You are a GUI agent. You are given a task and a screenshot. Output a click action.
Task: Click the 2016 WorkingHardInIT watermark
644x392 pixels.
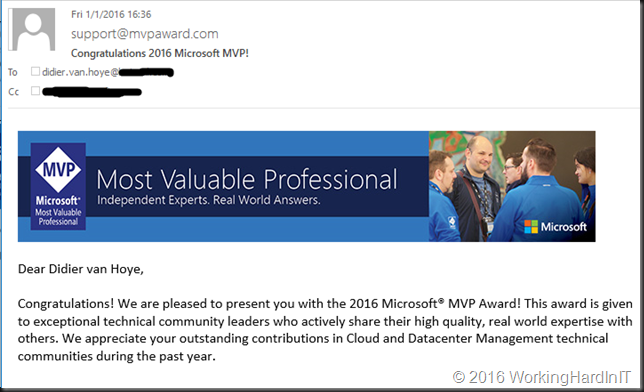point(541,377)
